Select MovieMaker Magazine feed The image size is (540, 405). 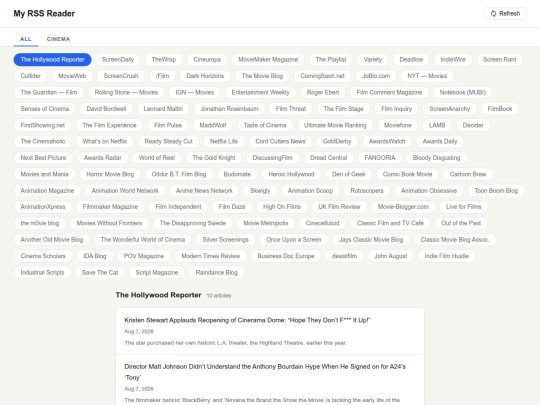click(268, 60)
